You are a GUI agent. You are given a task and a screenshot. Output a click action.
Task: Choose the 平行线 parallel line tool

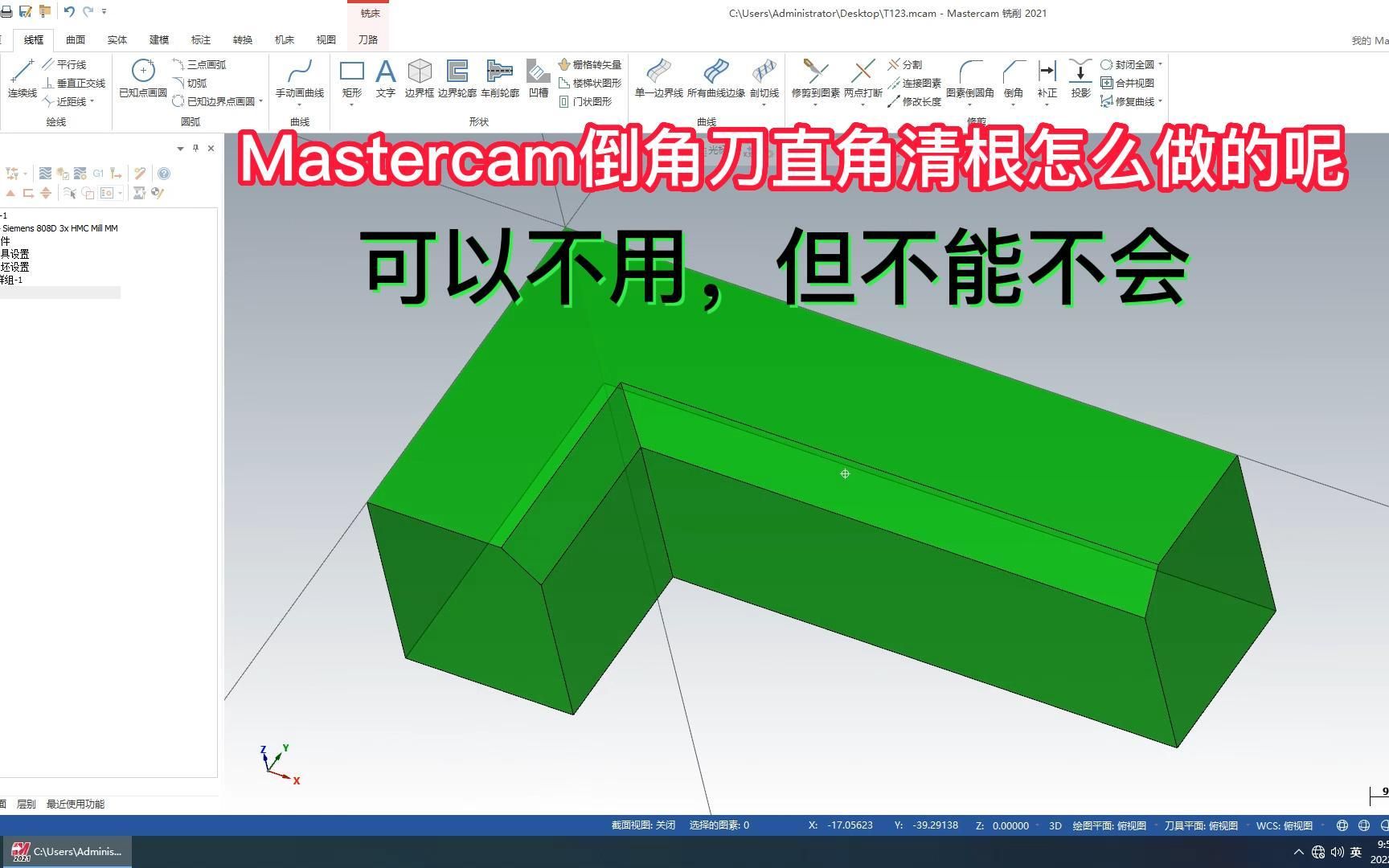pyautogui.click(x=64, y=64)
